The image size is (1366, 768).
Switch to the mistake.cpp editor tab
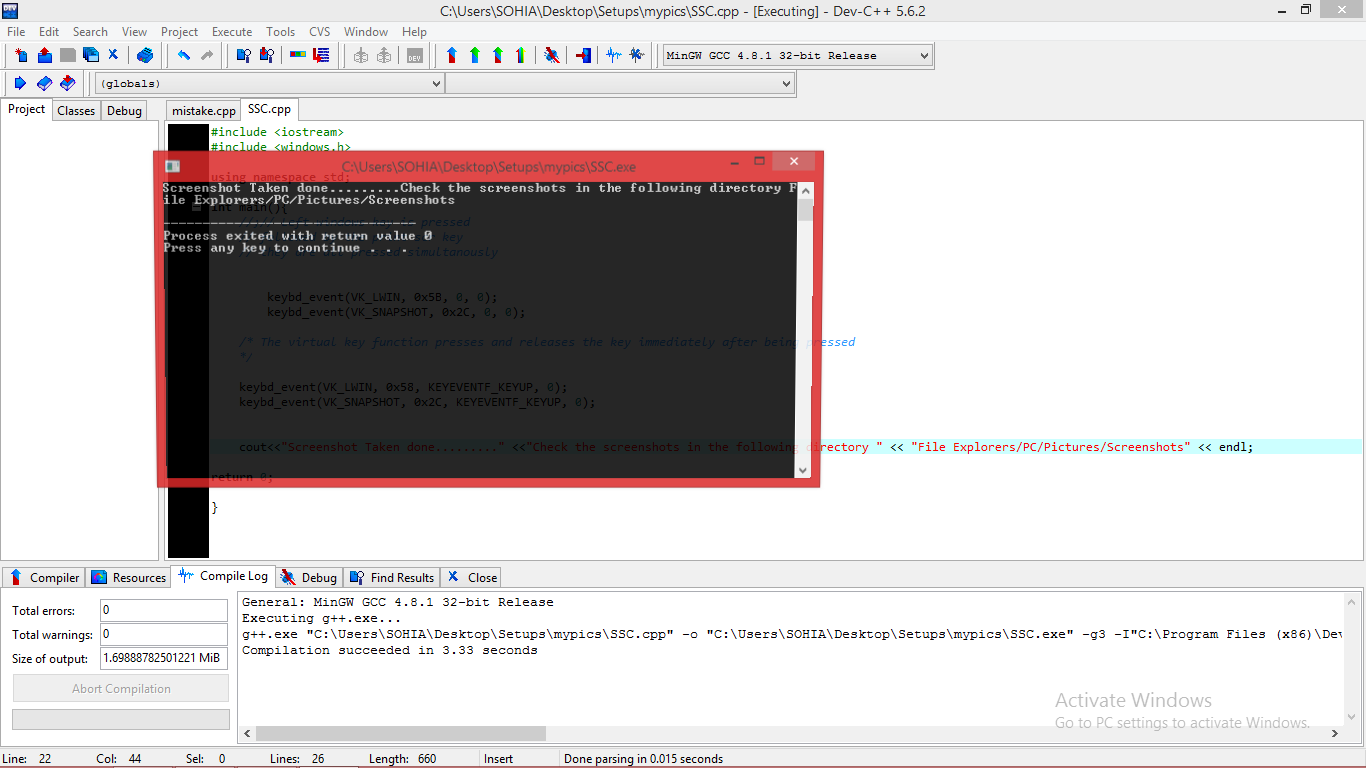tap(204, 111)
